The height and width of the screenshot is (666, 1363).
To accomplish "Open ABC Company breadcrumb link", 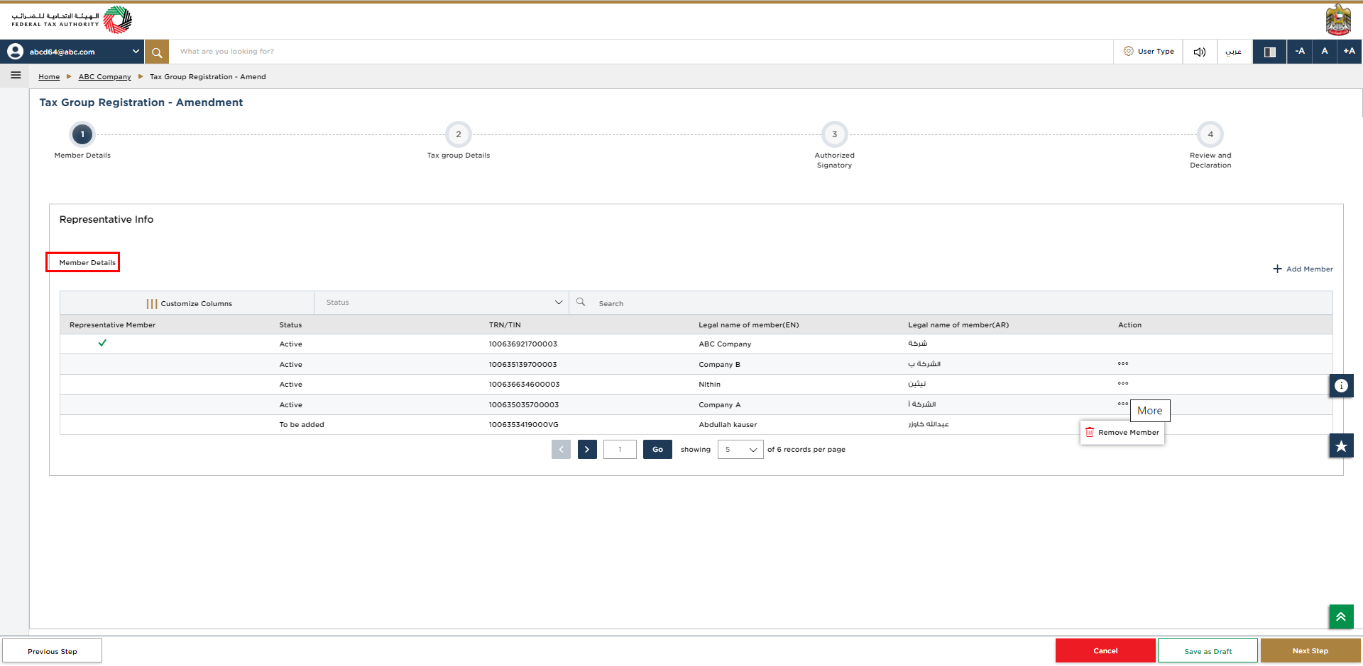I will [x=105, y=77].
